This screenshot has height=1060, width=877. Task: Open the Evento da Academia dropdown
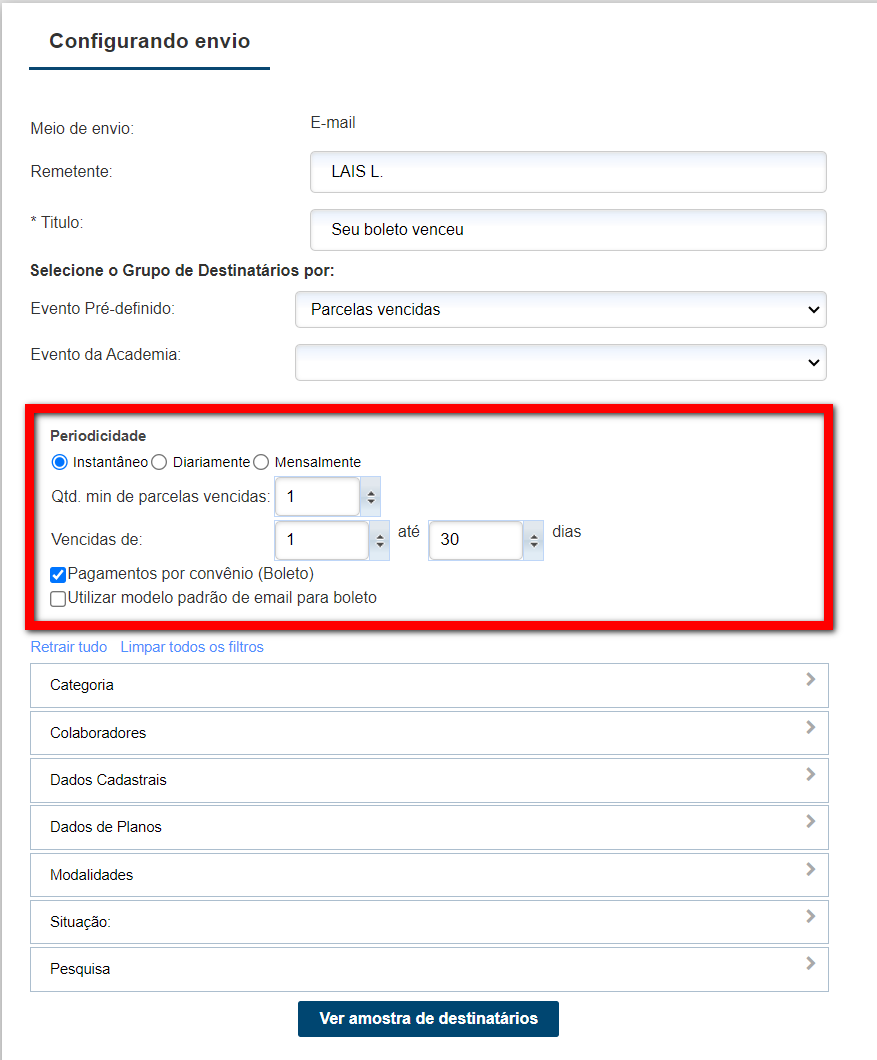(560, 363)
